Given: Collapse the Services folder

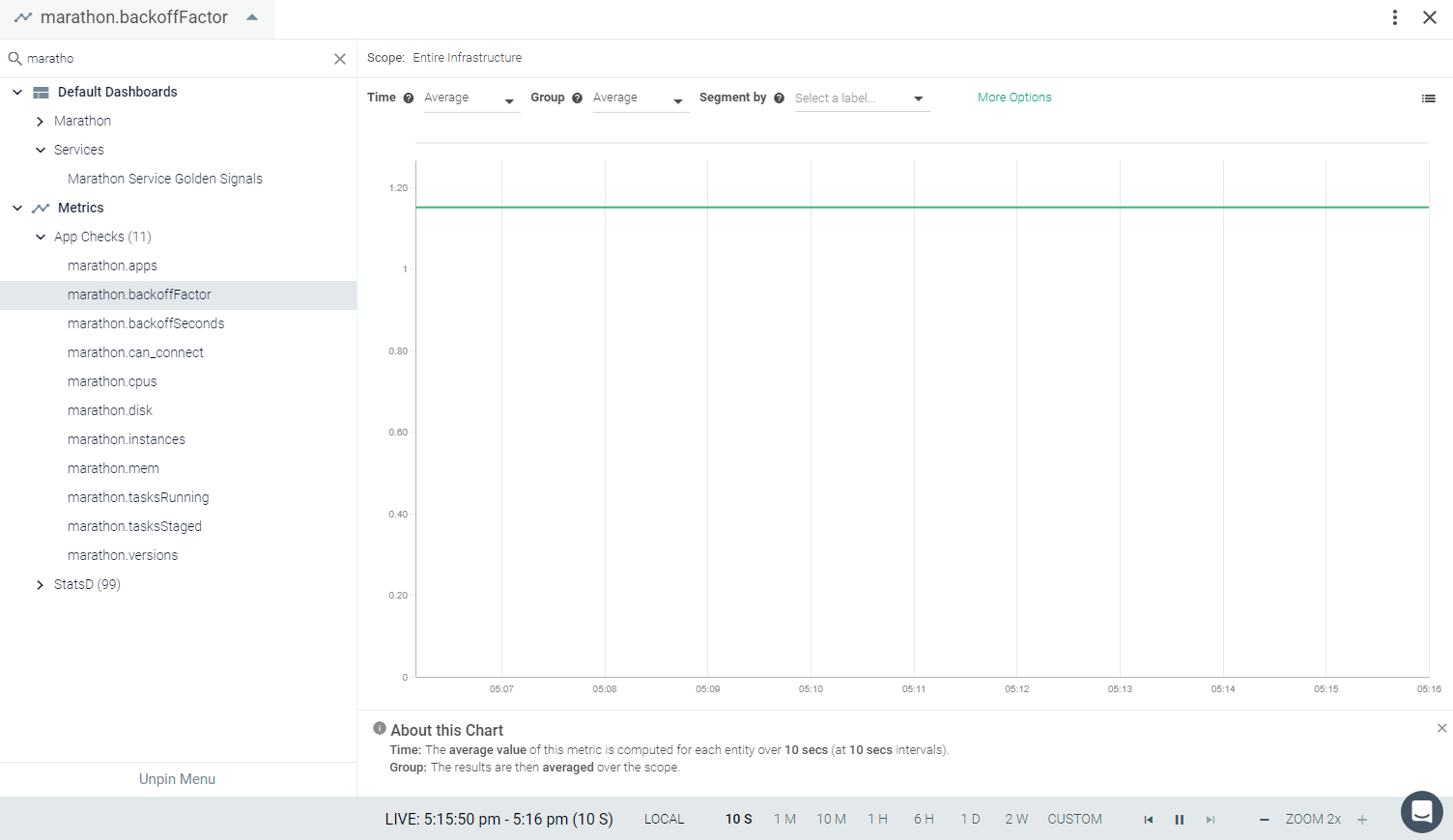Looking at the screenshot, I should click(40, 150).
